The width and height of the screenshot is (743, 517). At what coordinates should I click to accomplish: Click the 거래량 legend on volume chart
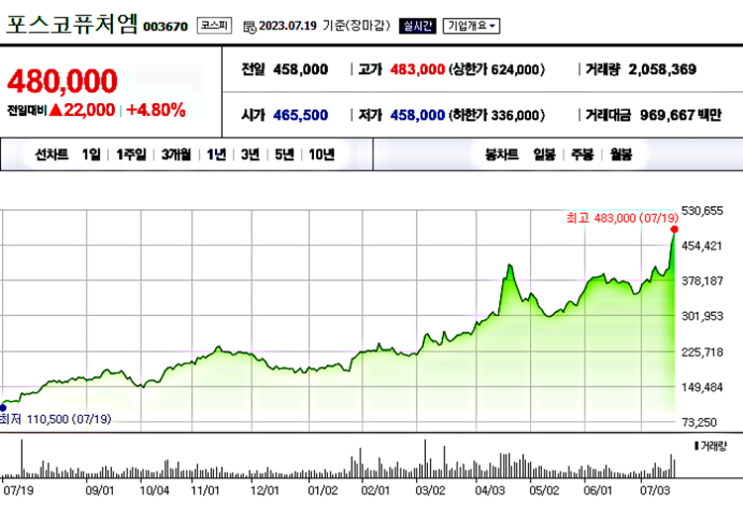[x=710, y=446]
